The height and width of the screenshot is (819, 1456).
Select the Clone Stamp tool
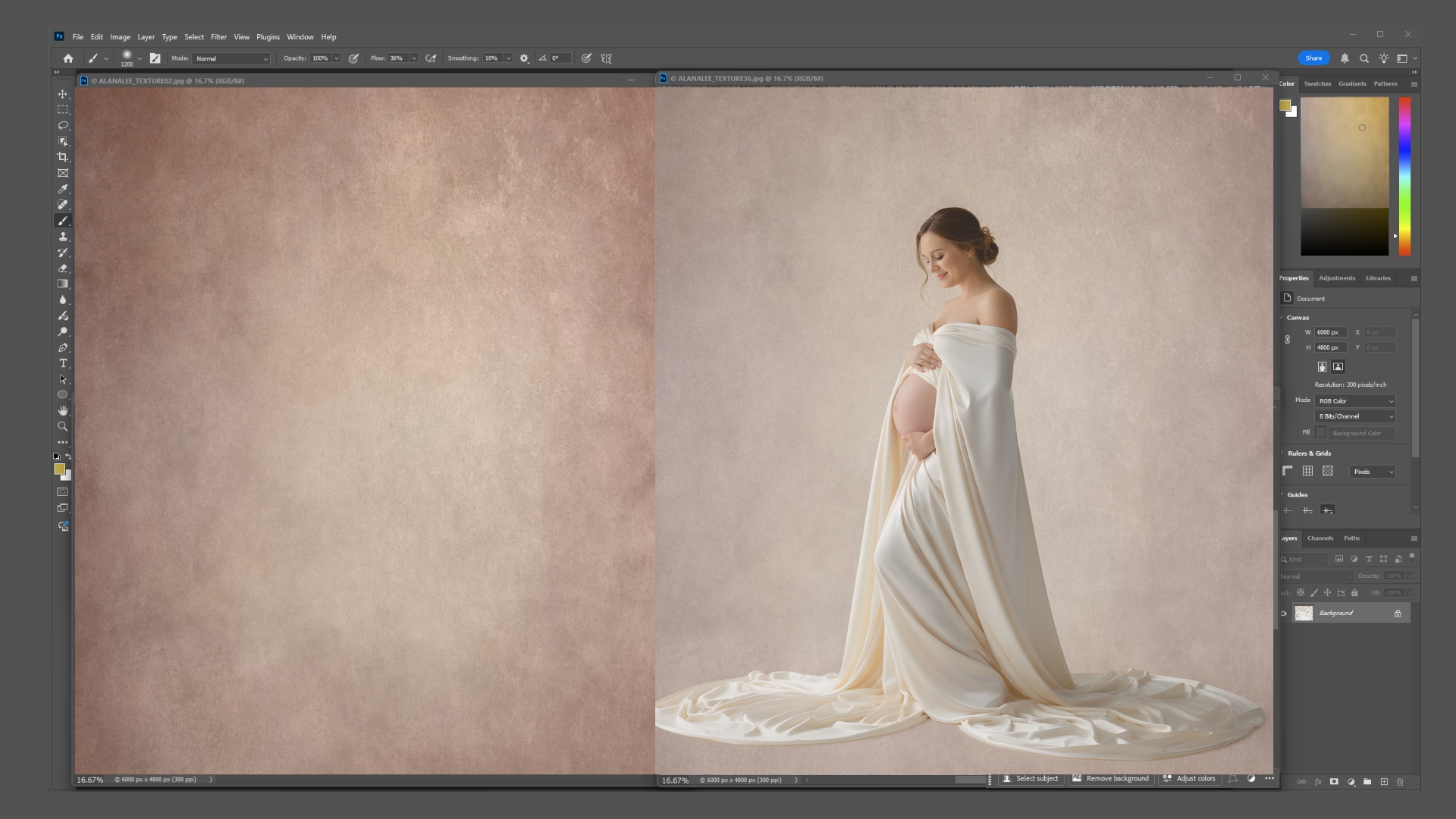tap(63, 237)
